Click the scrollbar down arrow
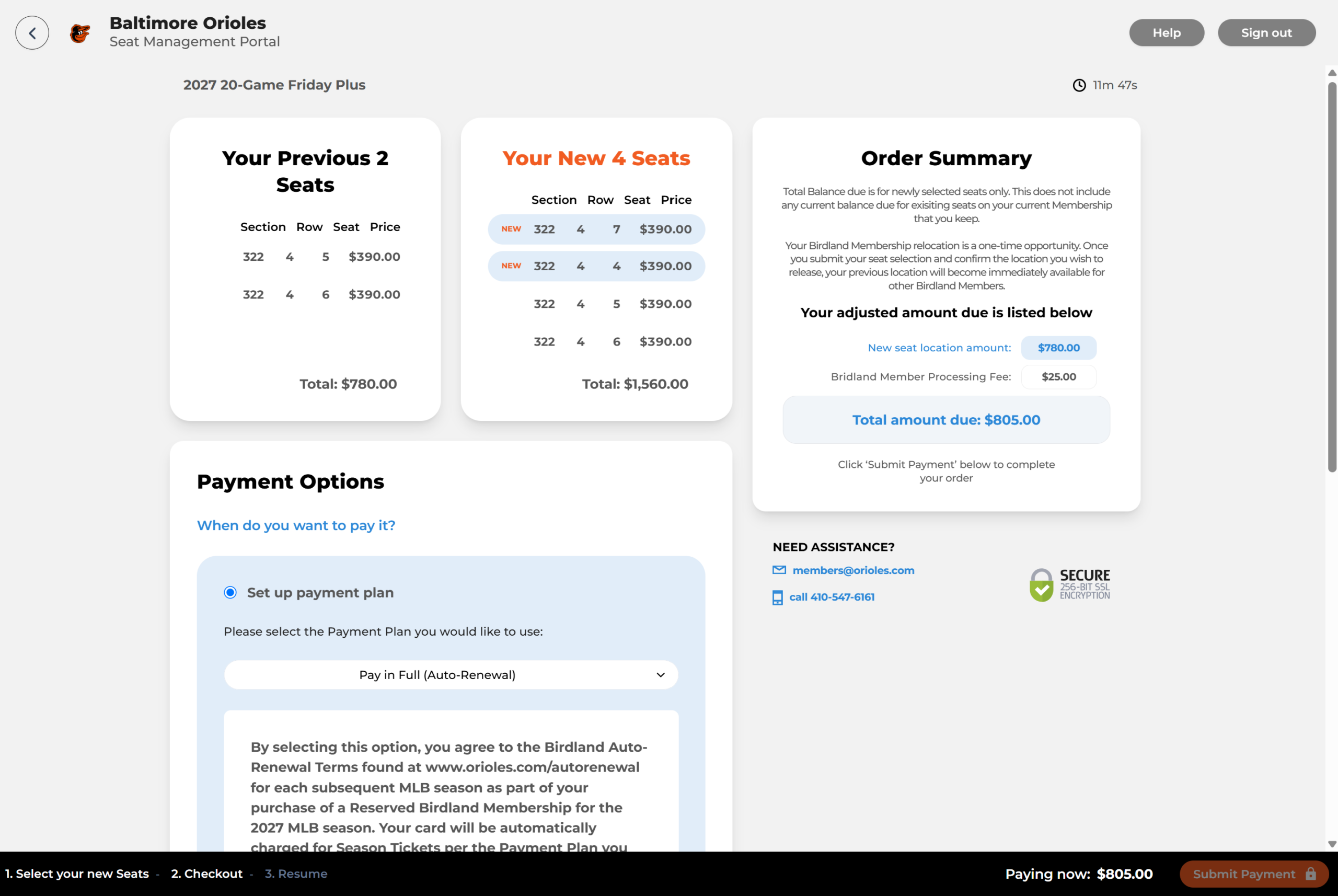Image resolution: width=1338 pixels, height=896 pixels. pos(1332,844)
